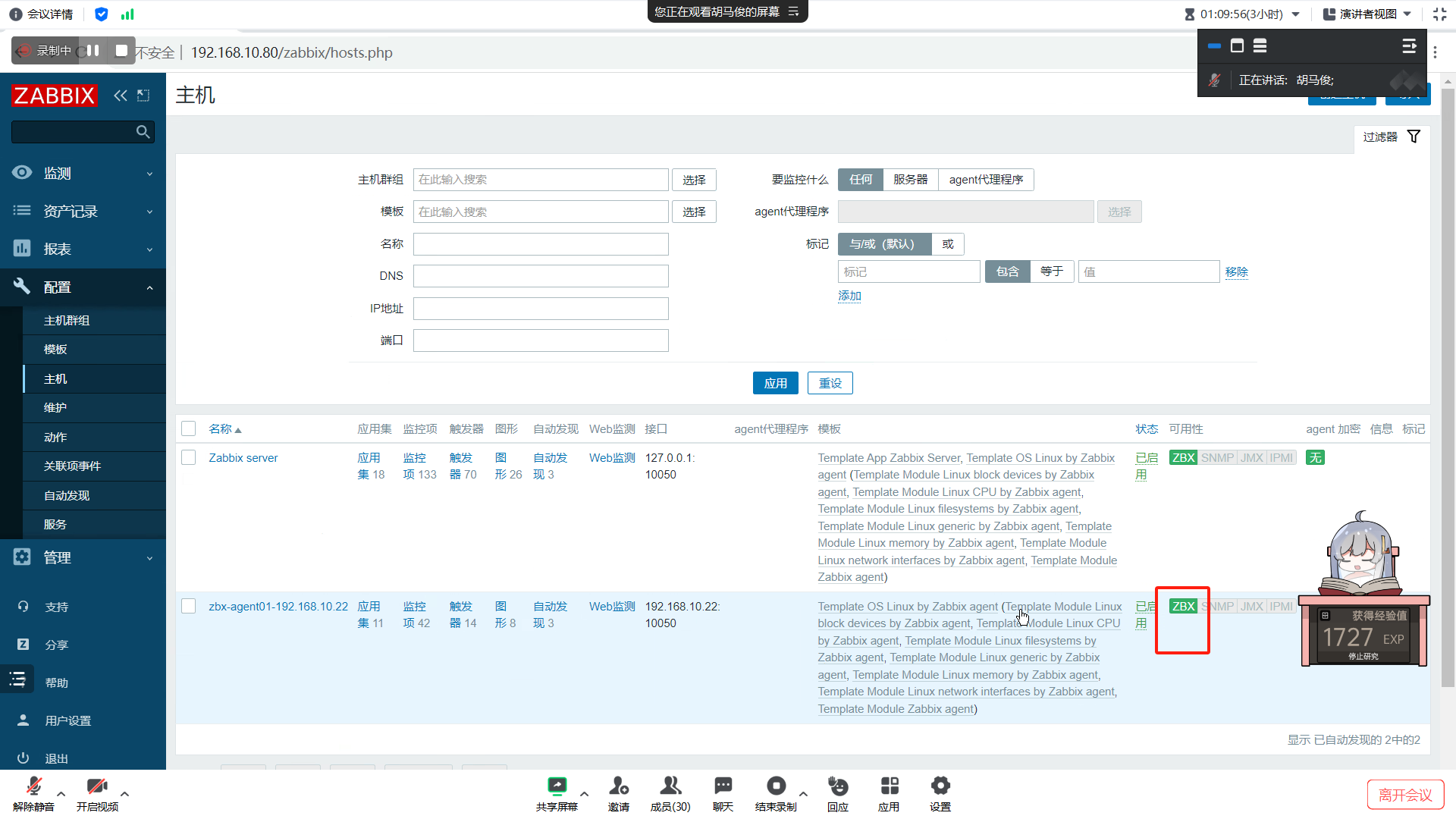
Task: Click the search magnifier icon in the sidebar
Action: 143,132
